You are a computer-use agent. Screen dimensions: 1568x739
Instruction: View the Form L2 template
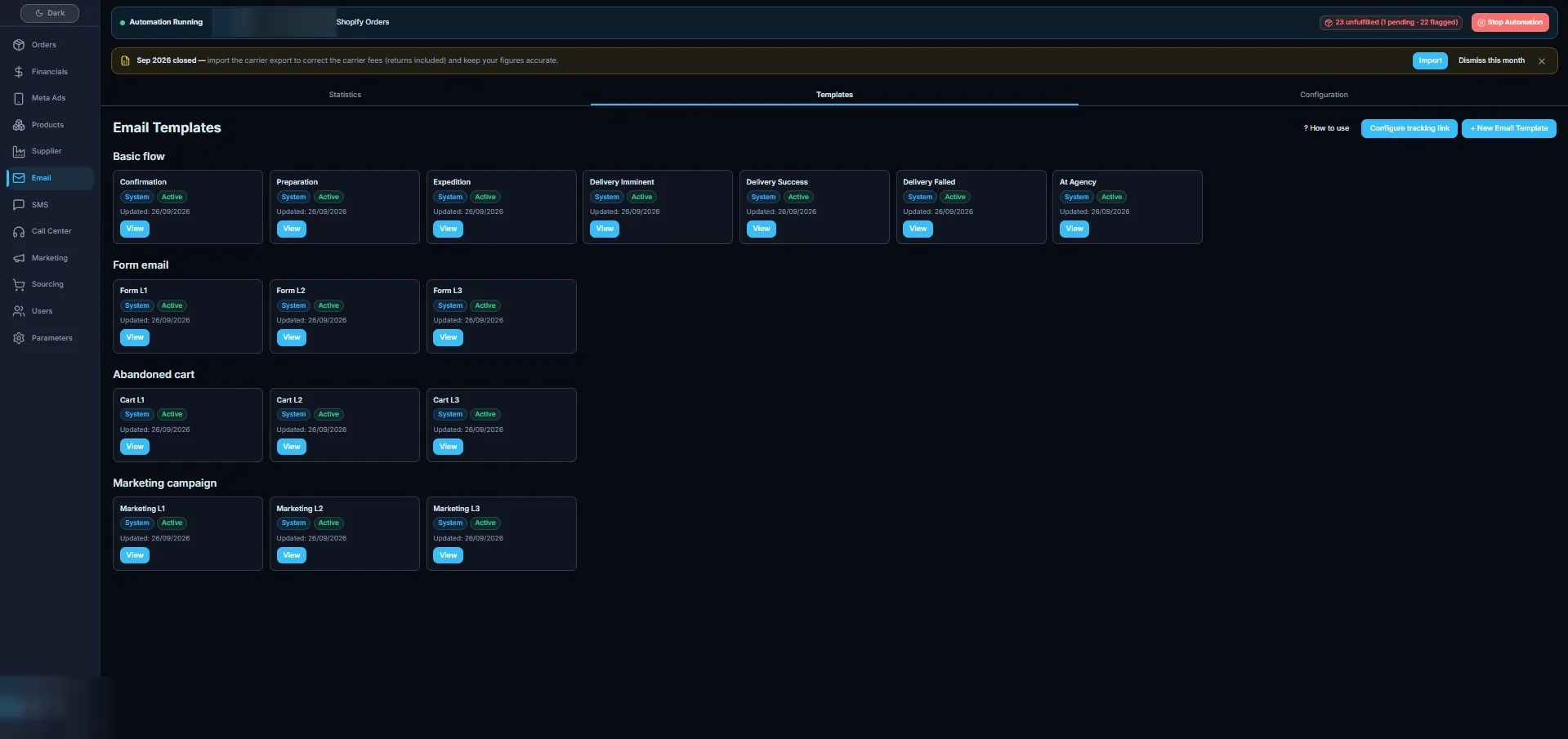click(291, 337)
